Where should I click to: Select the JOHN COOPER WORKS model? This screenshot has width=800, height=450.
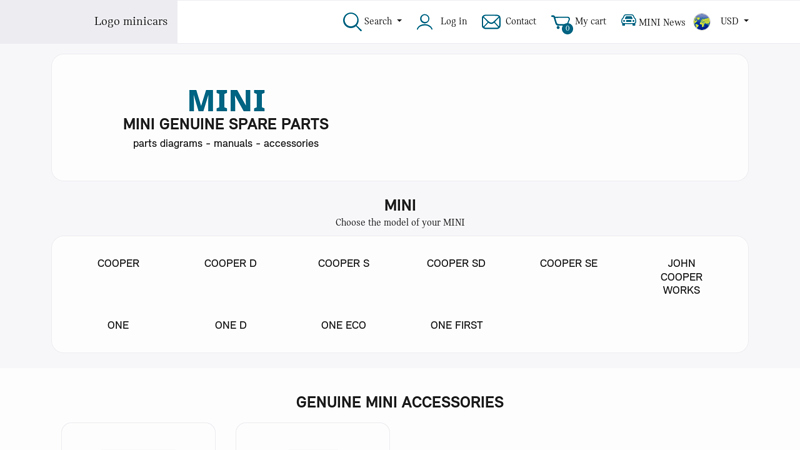pyautogui.click(x=681, y=277)
